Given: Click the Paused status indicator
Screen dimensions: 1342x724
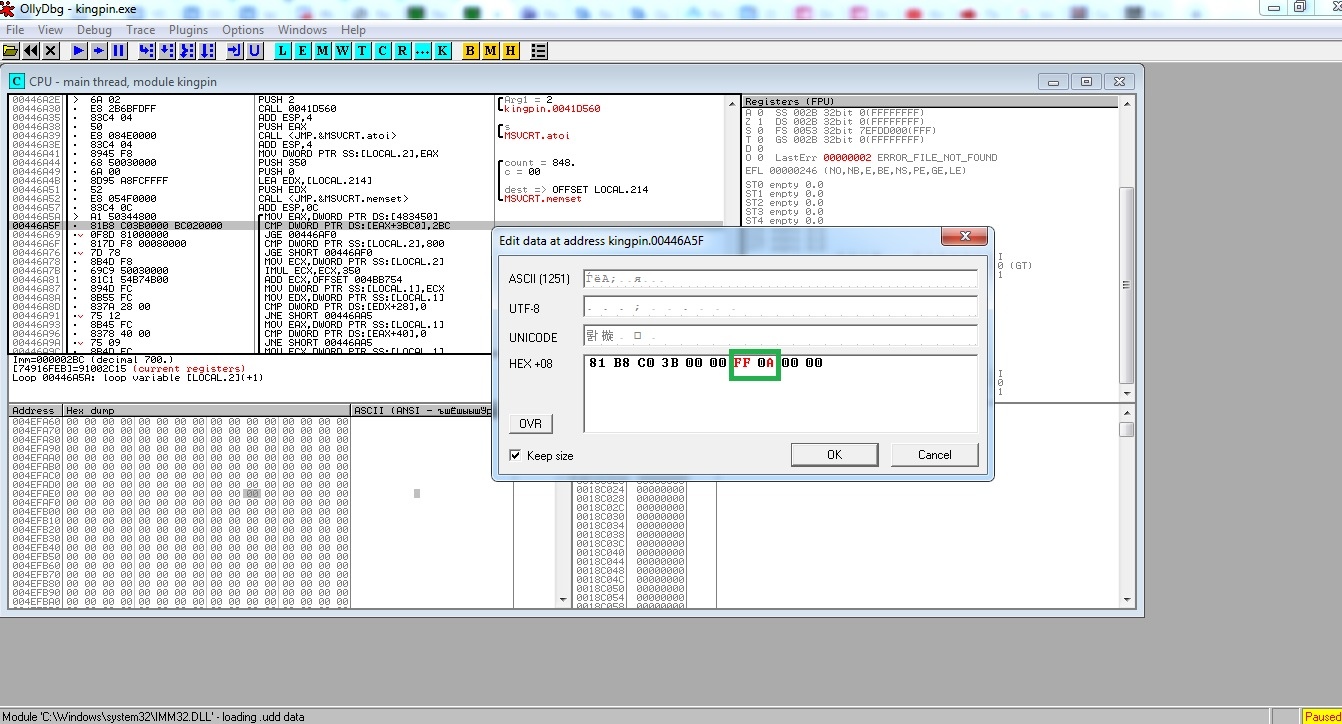Looking at the screenshot, I should 1322,716.
